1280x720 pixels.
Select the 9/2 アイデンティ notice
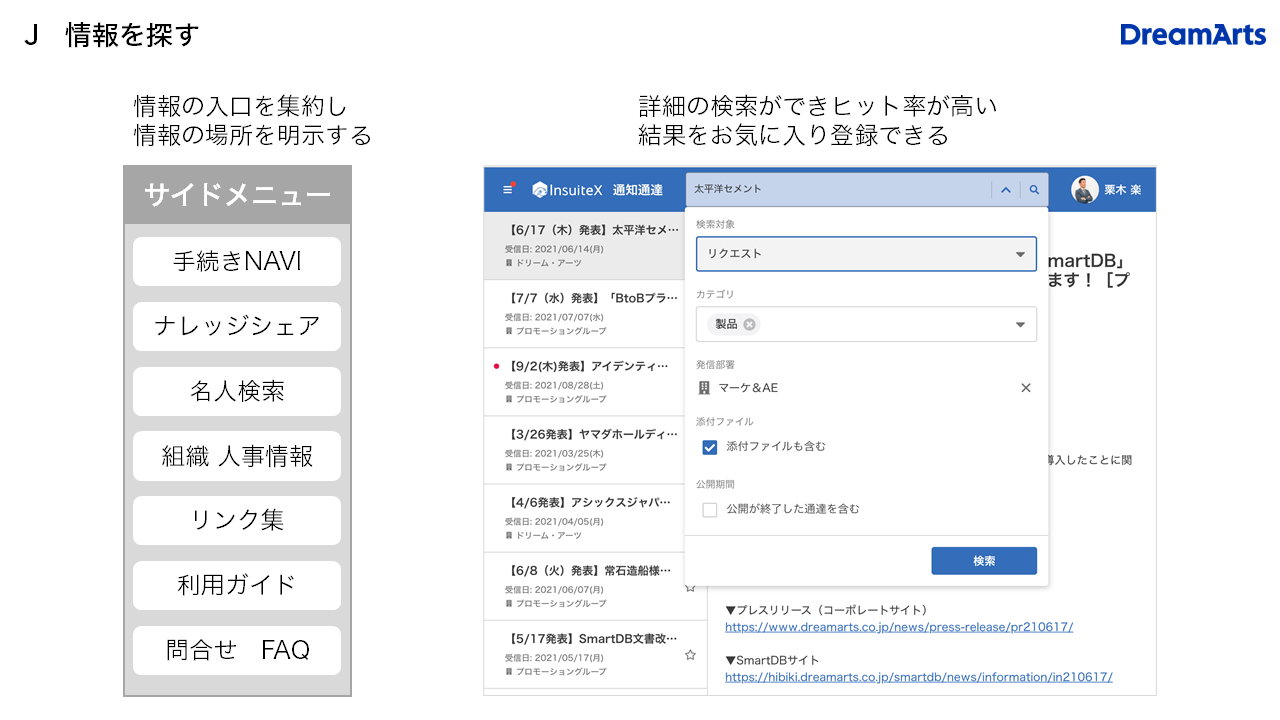click(584, 382)
